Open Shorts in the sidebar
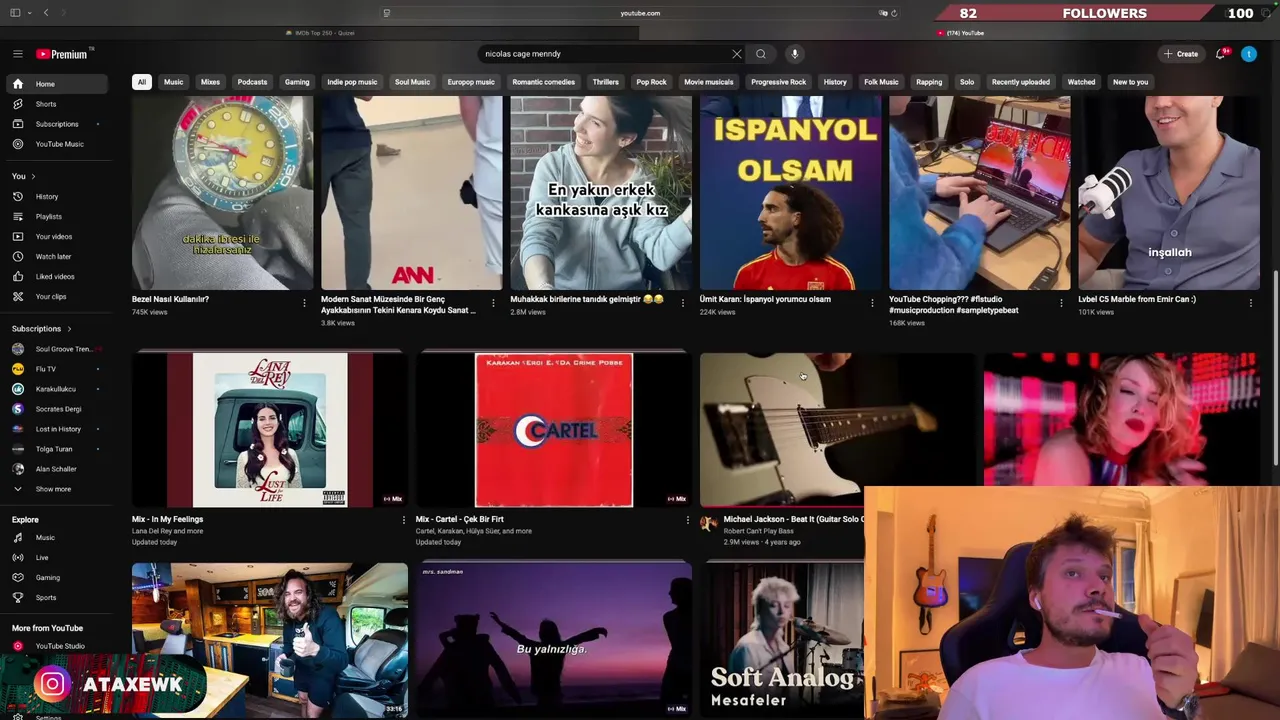Viewport: 1280px width, 720px height. [55, 104]
